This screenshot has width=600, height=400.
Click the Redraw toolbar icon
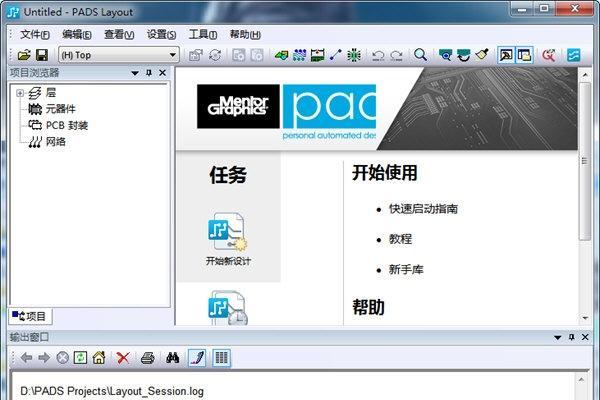463,55
